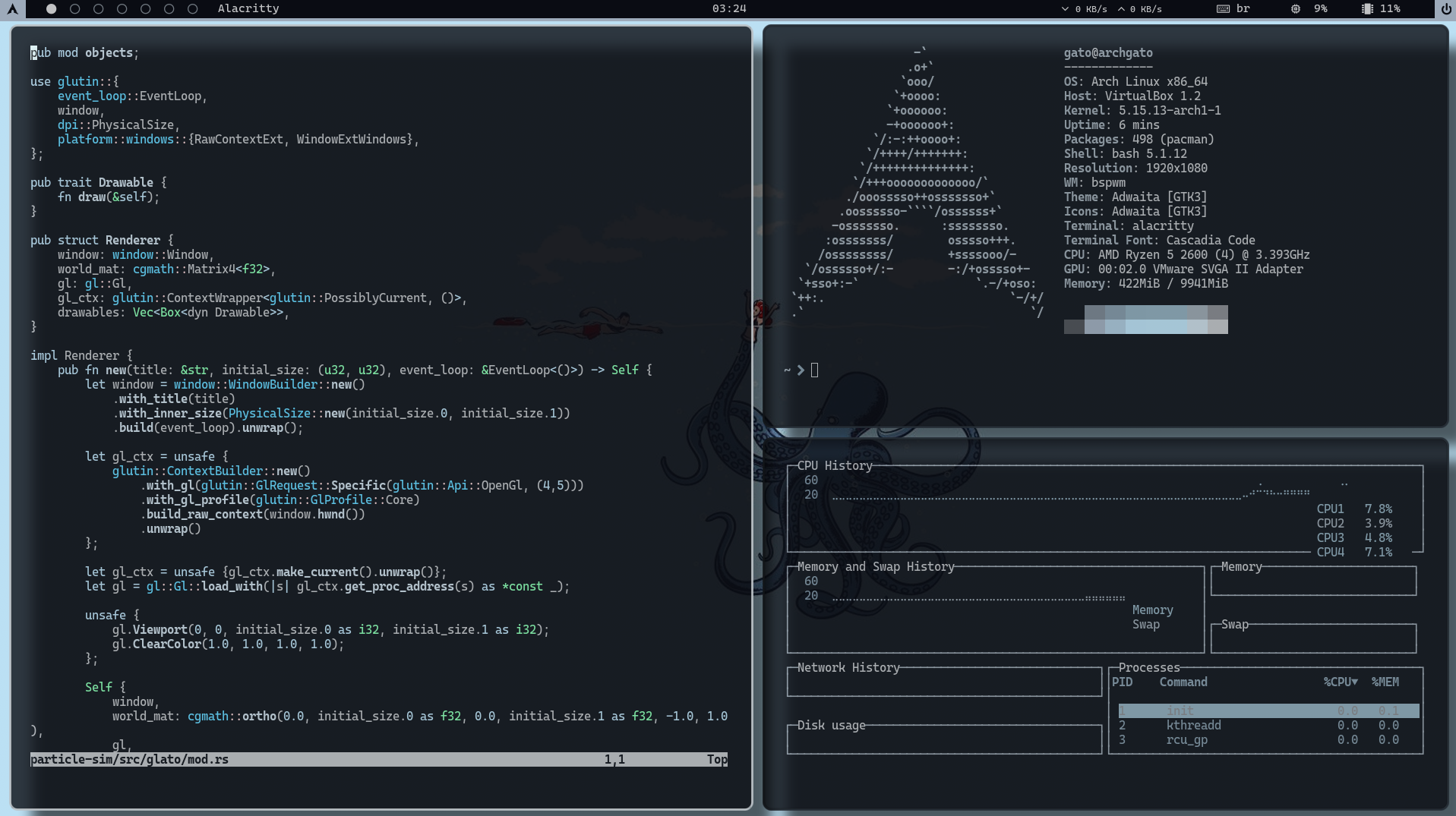Viewport: 1456px width, 816px height.
Task: Switch to the fourth workspace circle
Action: click(x=122, y=9)
